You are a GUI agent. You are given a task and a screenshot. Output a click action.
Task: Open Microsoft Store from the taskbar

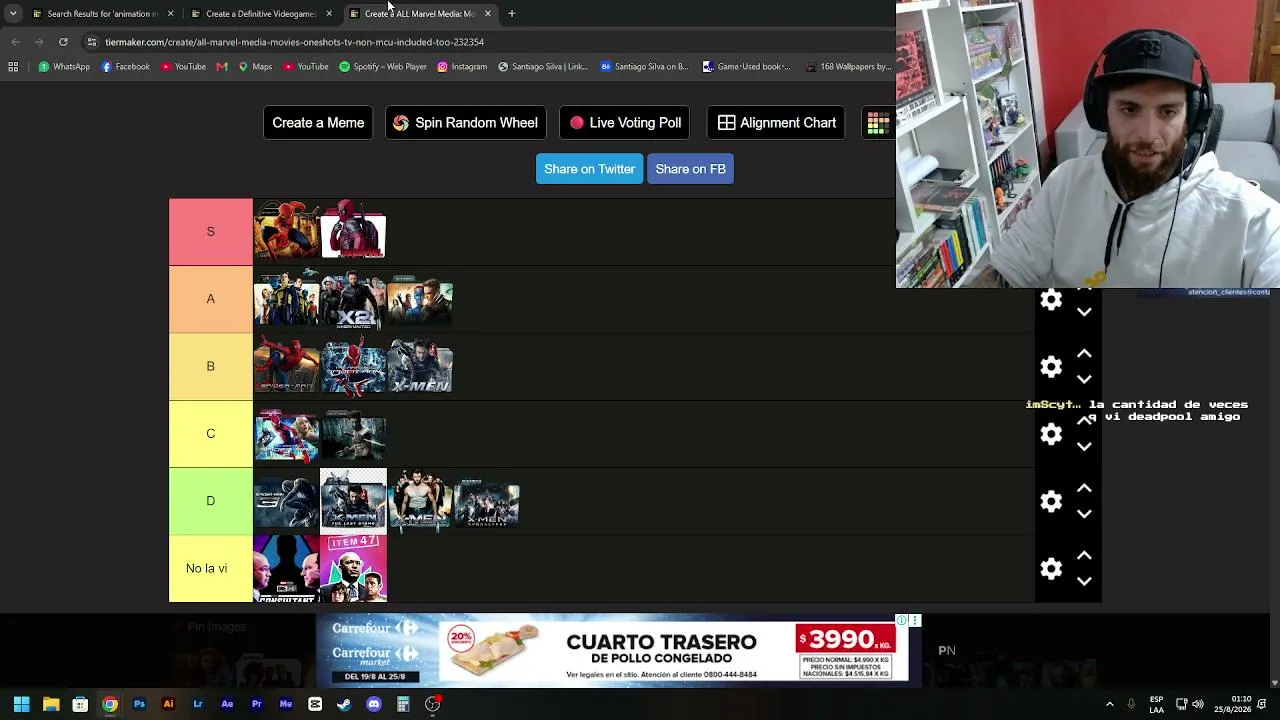pyautogui.click(x=80, y=704)
